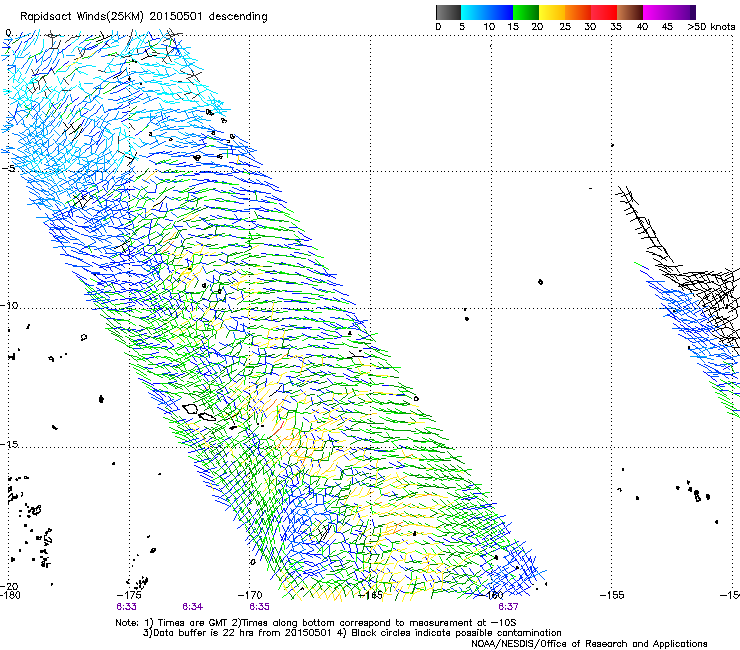Click the '-10' latitude axis label

click(x=9, y=305)
